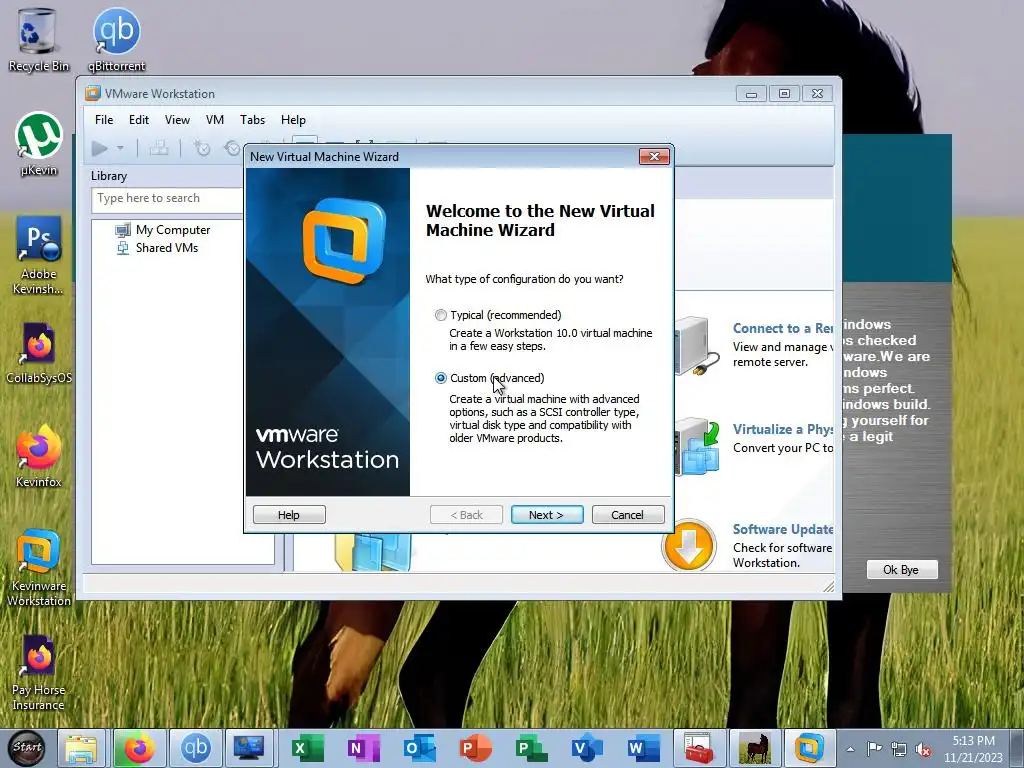Click the monitor icon in taskbar
Image resolution: width=1024 pixels, height=768 pixels.
(x=249, y=748)
